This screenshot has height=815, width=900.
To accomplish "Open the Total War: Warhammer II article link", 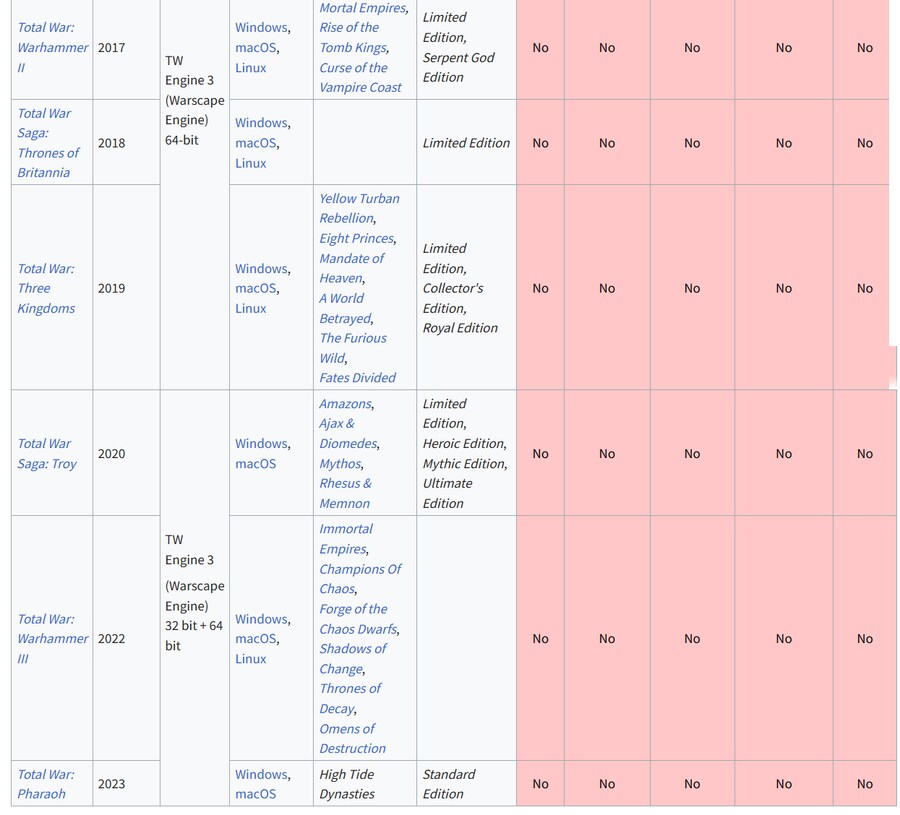I will (52, 48).
